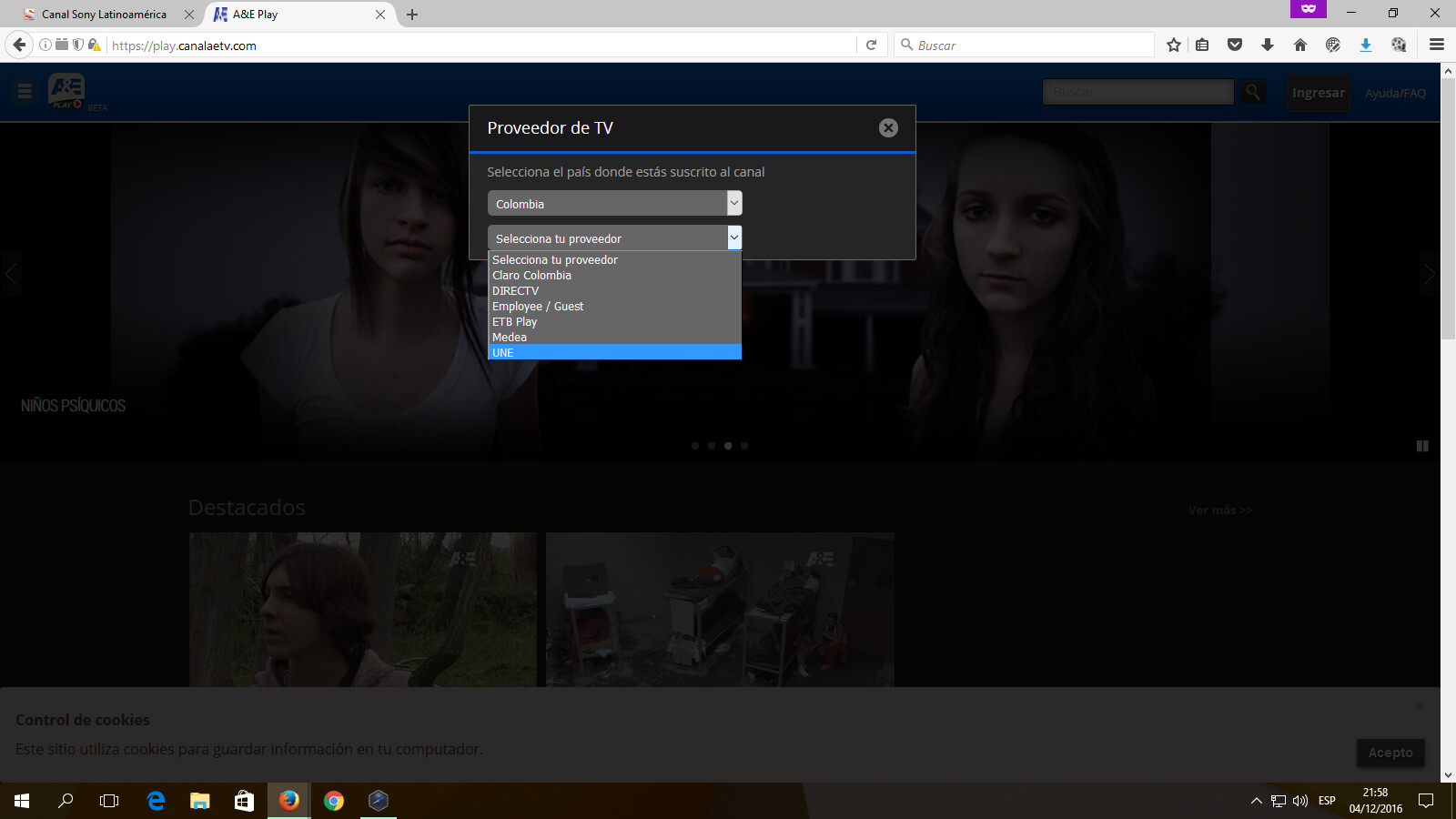
Task: Focus the Firefox Buscar search box
Action: point(1025,45)
